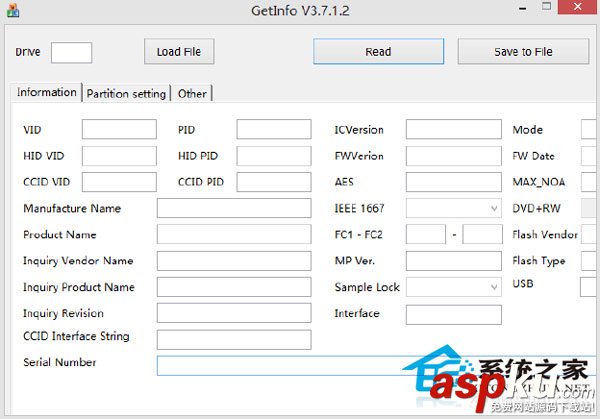Click the CCID PID field
The height and width of the screenshot is (419, 600).
click(274, 182)
